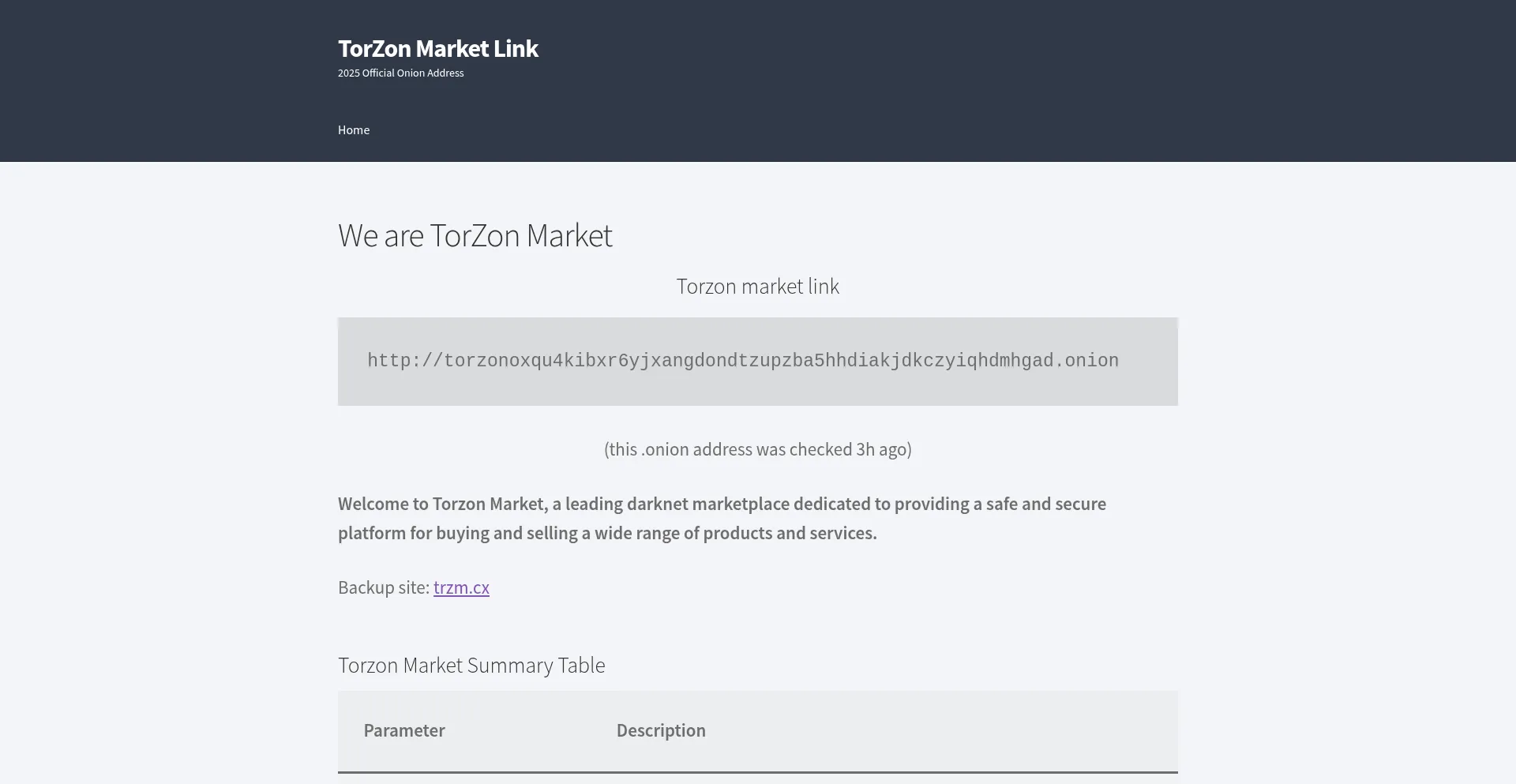Screen dimensions: 1516x784
Task: Click the Backup site label
Action: click(x=383, y=588)
